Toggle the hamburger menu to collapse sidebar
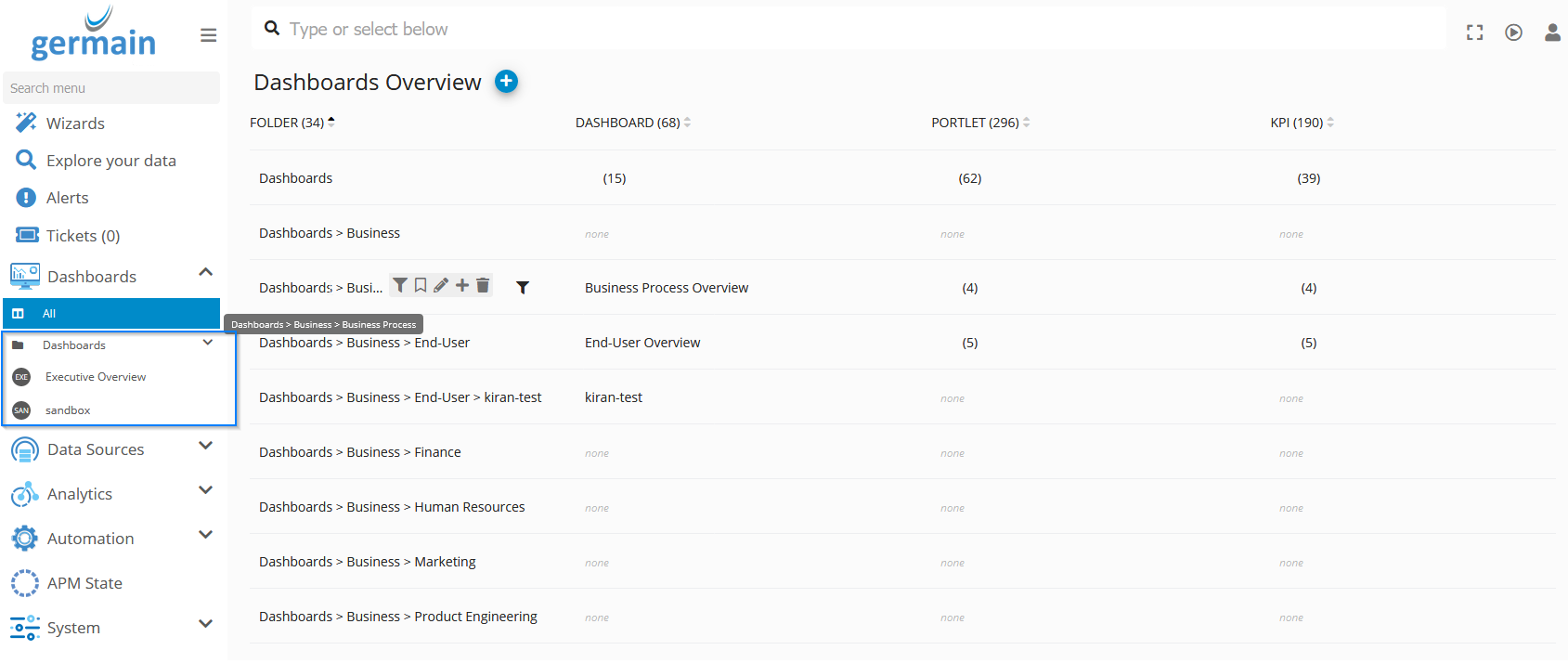This screenshot has width=1568, height=663. pos(208,35)
